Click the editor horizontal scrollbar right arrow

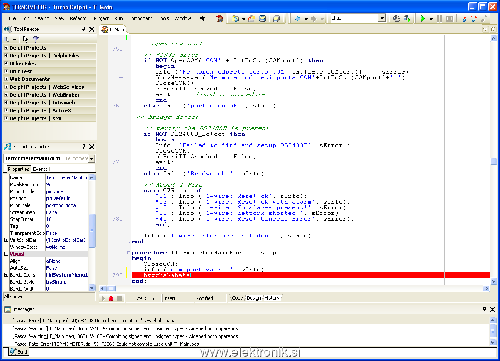pos(486,288)
